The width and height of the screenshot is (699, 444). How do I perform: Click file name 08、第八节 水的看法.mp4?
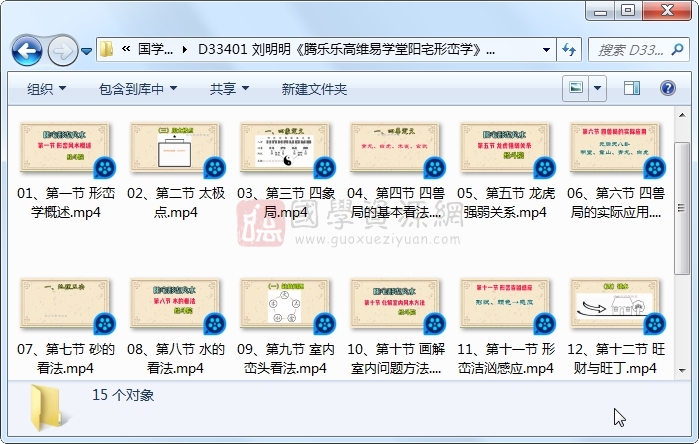(x=176, y=358)
